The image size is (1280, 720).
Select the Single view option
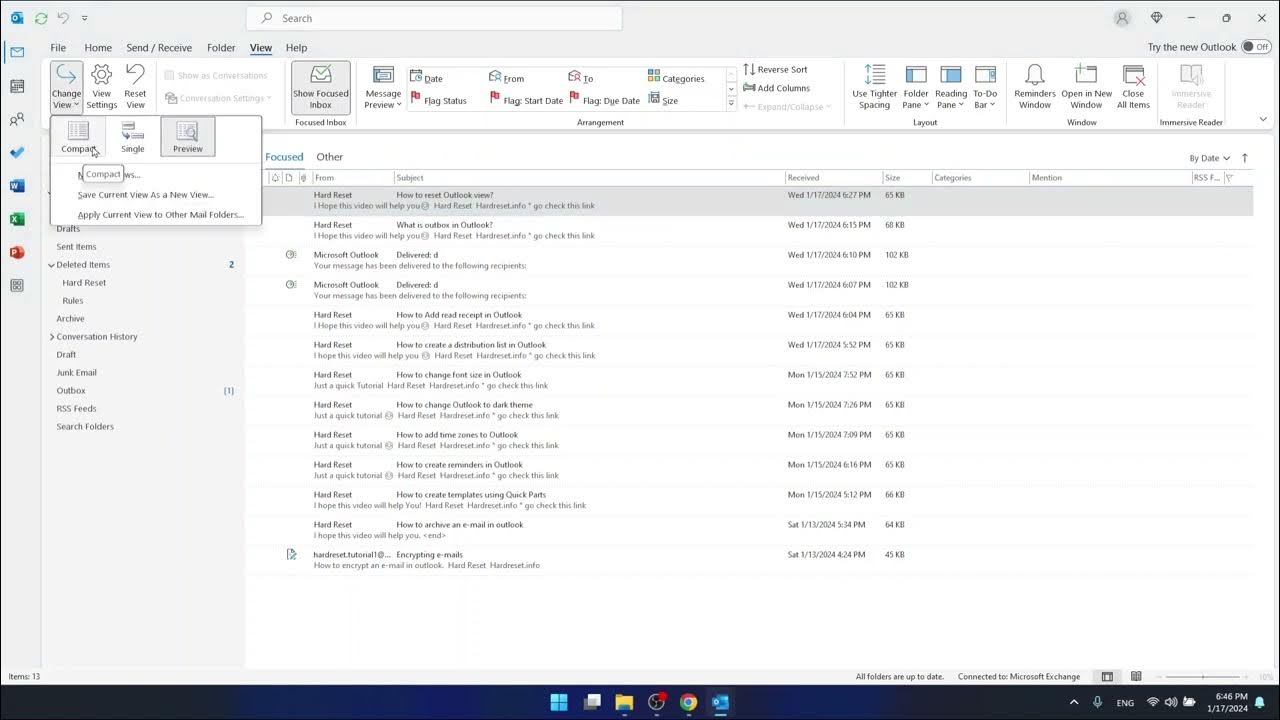[132, 136]
